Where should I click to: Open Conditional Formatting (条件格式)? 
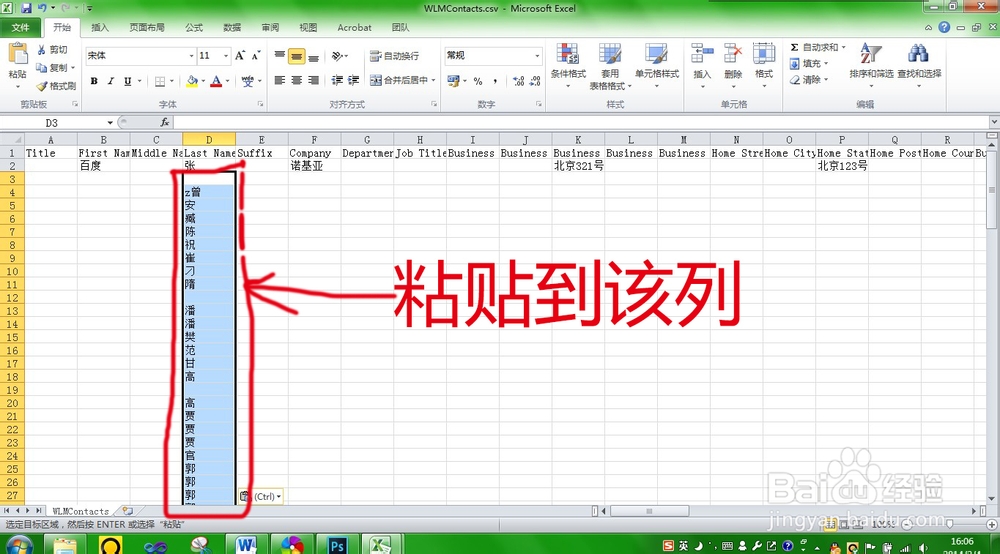coord(568,66)
